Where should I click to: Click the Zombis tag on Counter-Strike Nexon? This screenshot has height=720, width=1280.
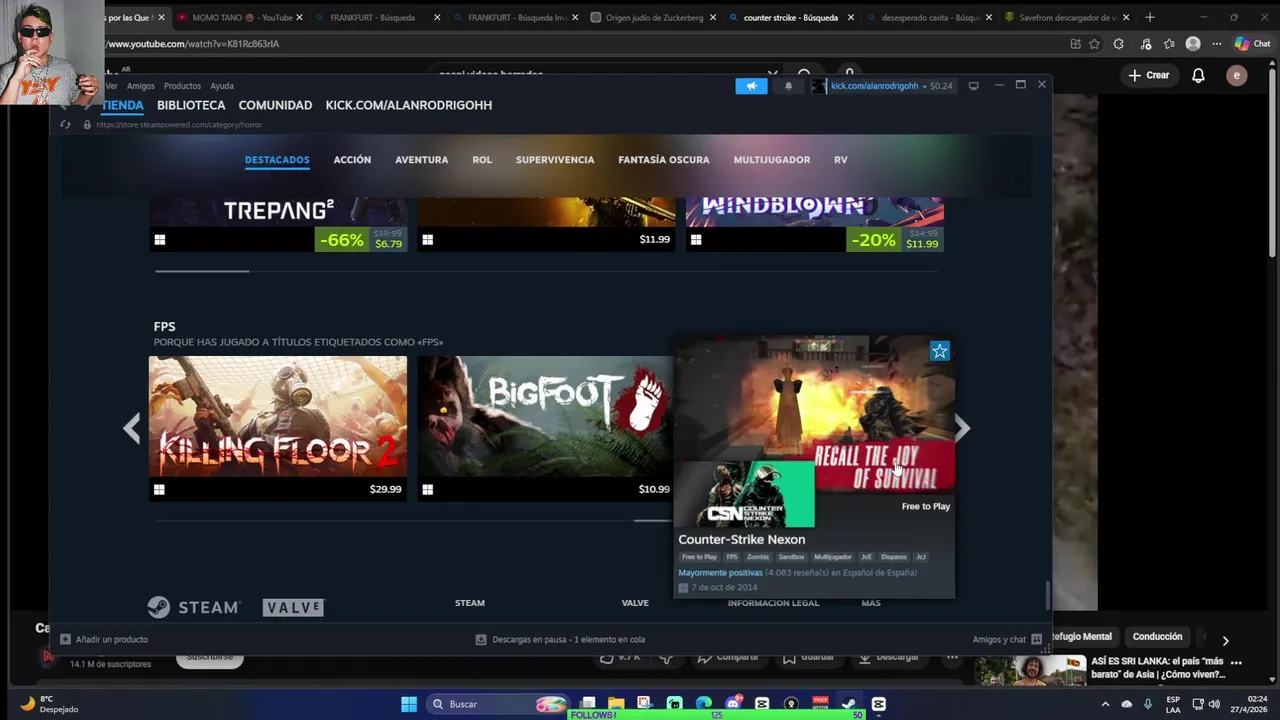point(758,557)
